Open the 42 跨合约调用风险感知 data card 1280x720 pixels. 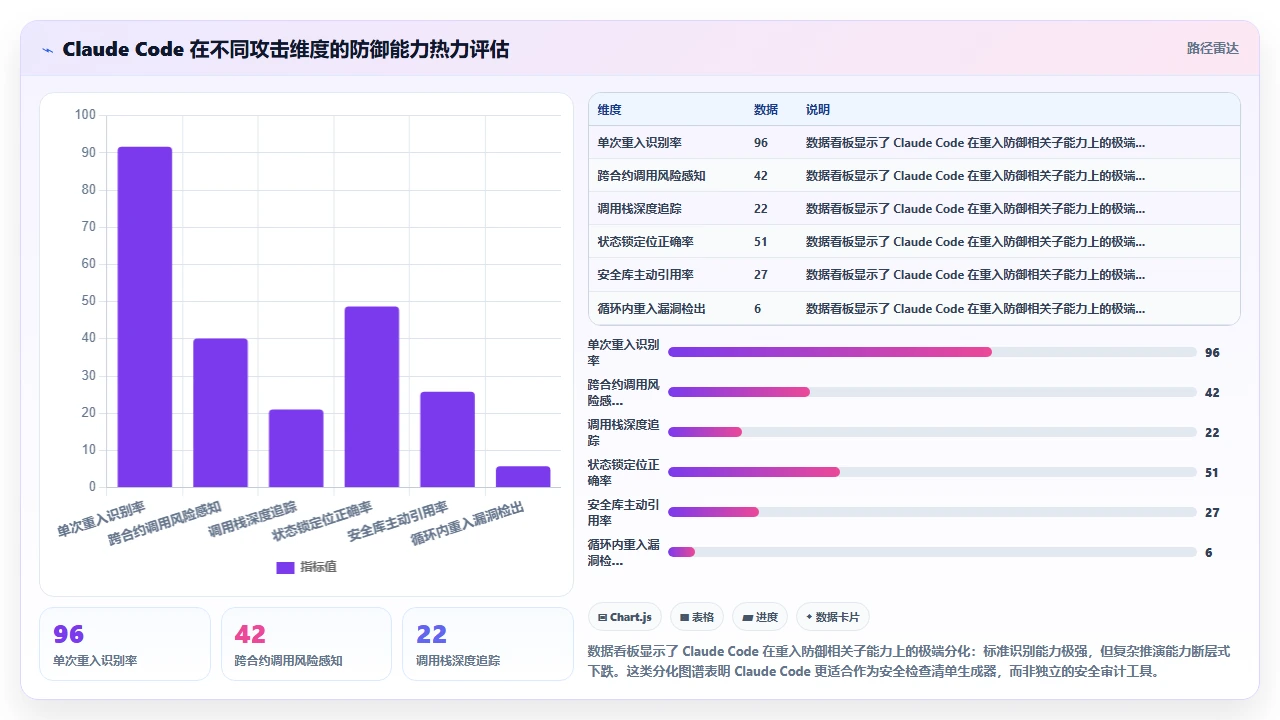(306, 644)
